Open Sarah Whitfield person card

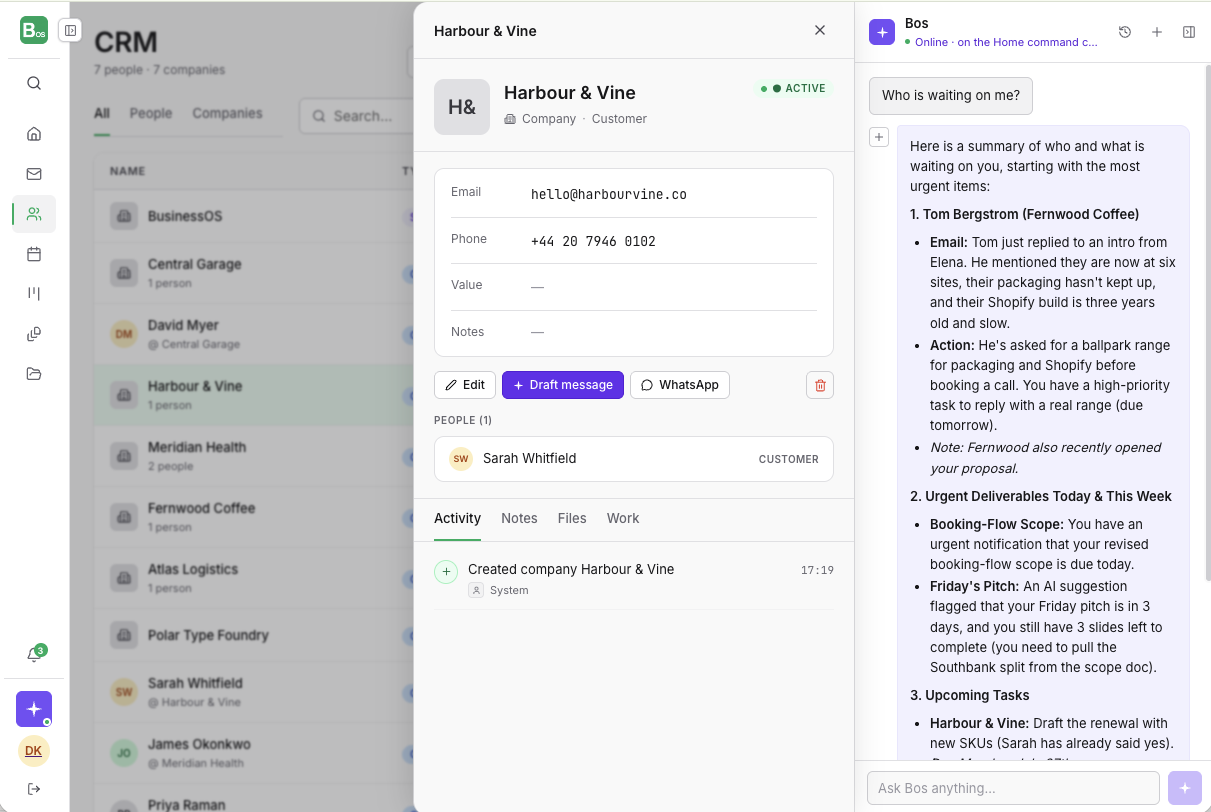(634, 459)
